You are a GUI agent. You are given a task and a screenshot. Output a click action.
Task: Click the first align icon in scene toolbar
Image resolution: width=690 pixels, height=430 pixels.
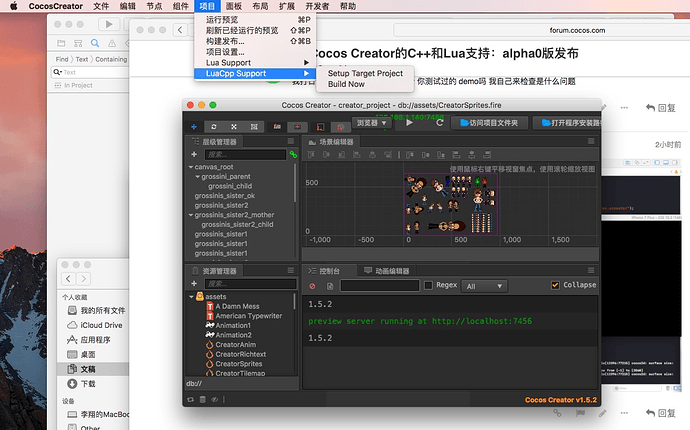(311, 154)
